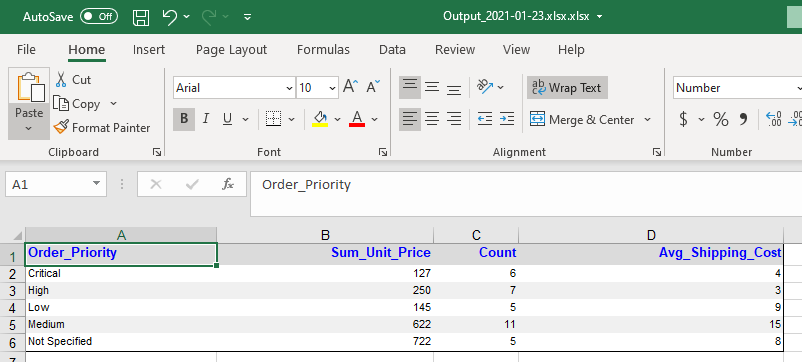The height and width of the screenshot is (362, 802).
Task: Click the Copy button
Action: [77, 104]
